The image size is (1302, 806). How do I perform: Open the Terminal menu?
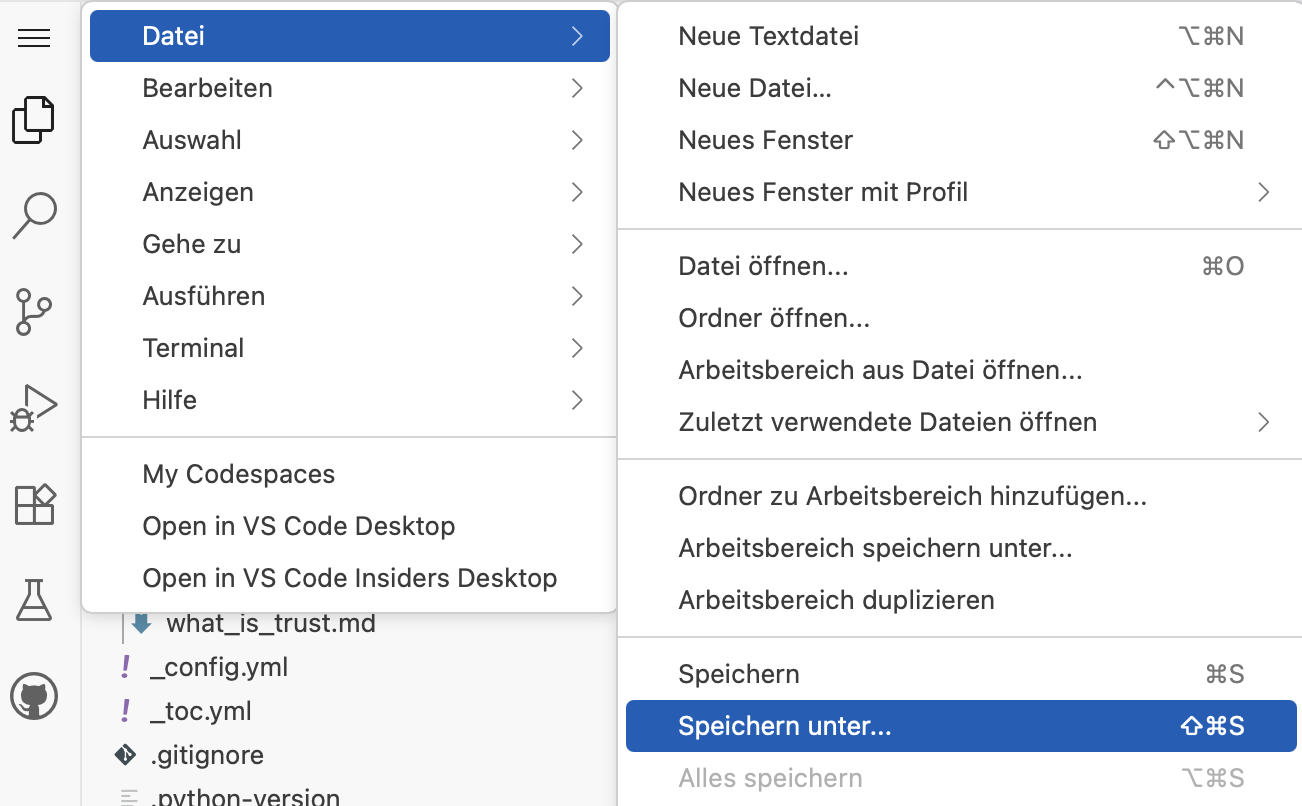click(350, 348)
